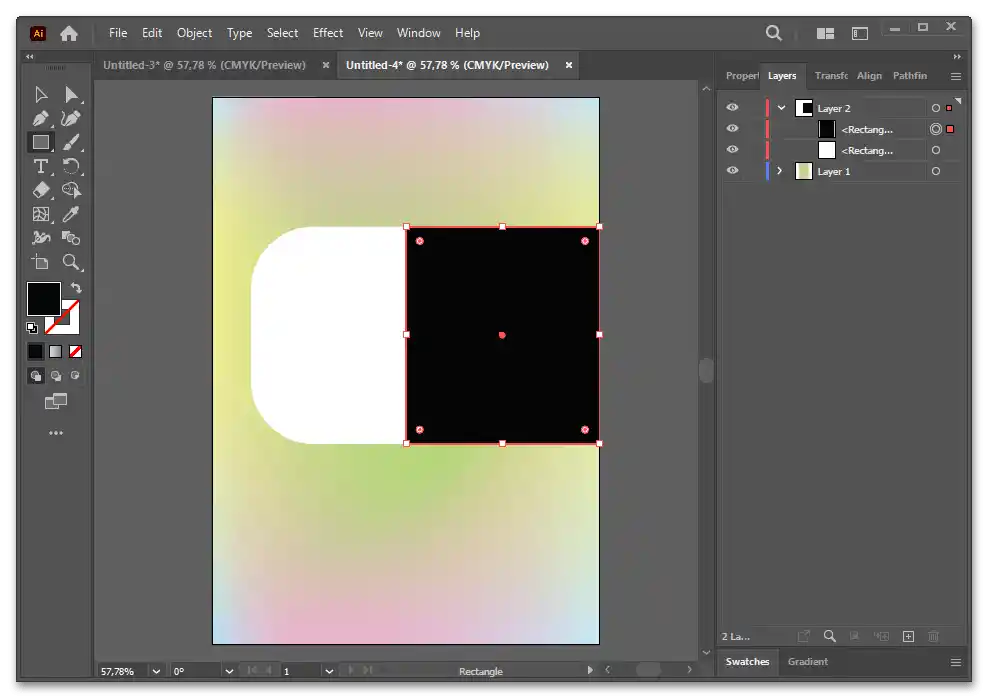
Task: Select the Direct Selection tool
Action: (71, 94)
